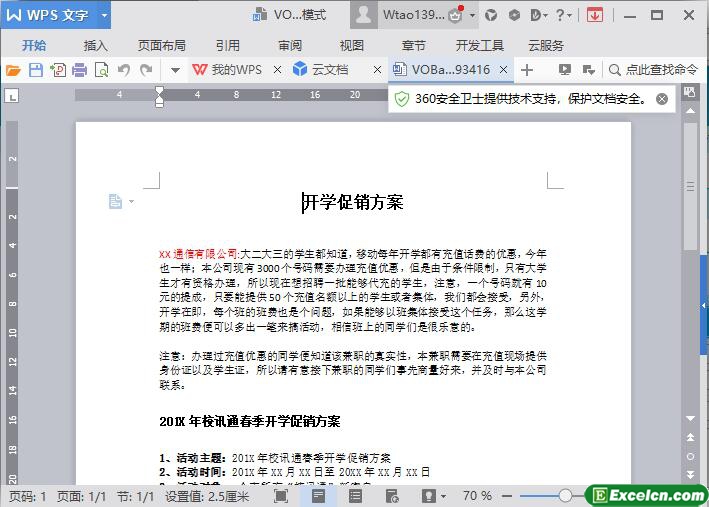Open the 开发工具 ribbon tab
The width and height of the screenshot is (709, 507).
(x=479, y=45)
